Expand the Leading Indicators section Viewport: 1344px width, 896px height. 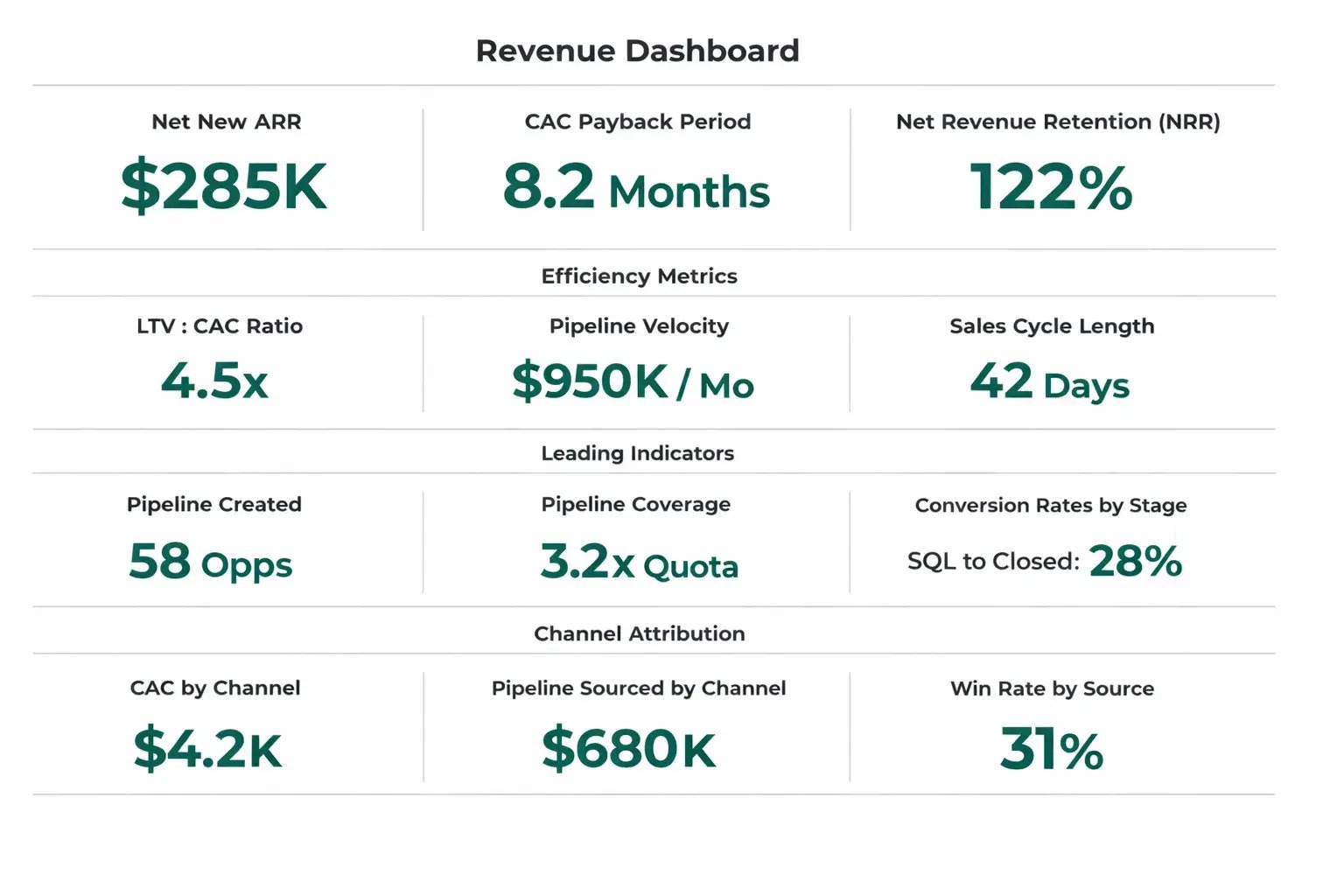(637, 453)
